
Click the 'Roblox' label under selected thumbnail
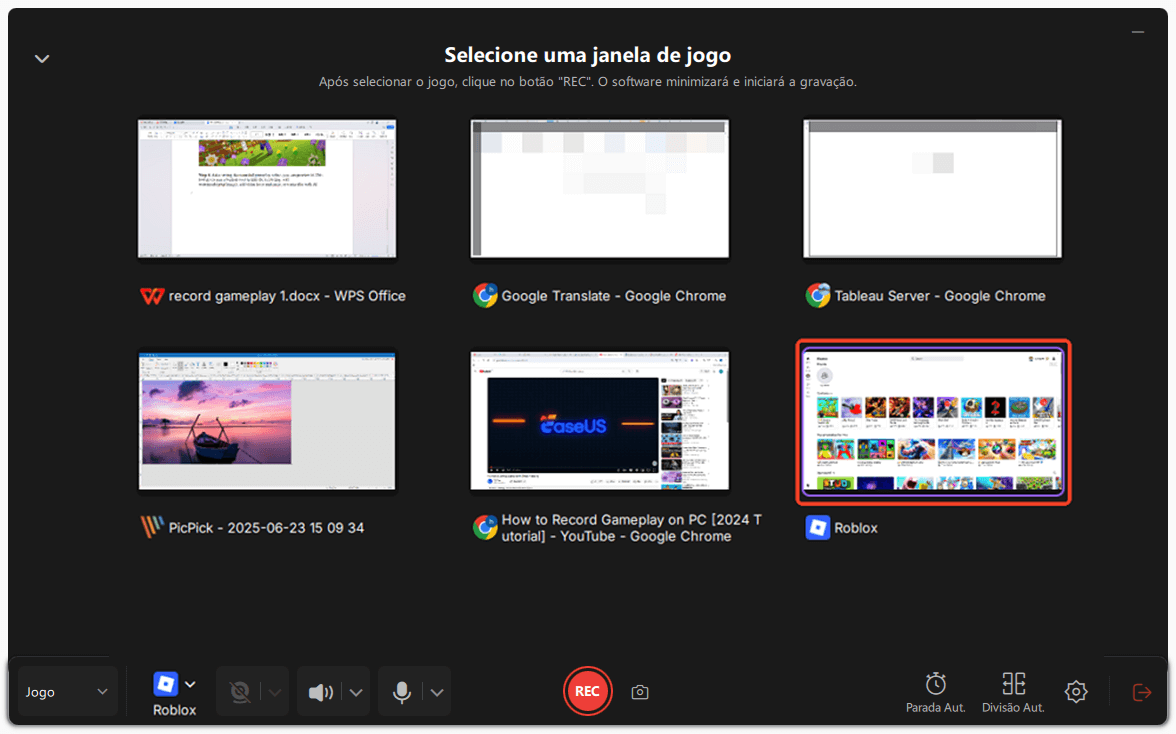click(x=856, y=528)
